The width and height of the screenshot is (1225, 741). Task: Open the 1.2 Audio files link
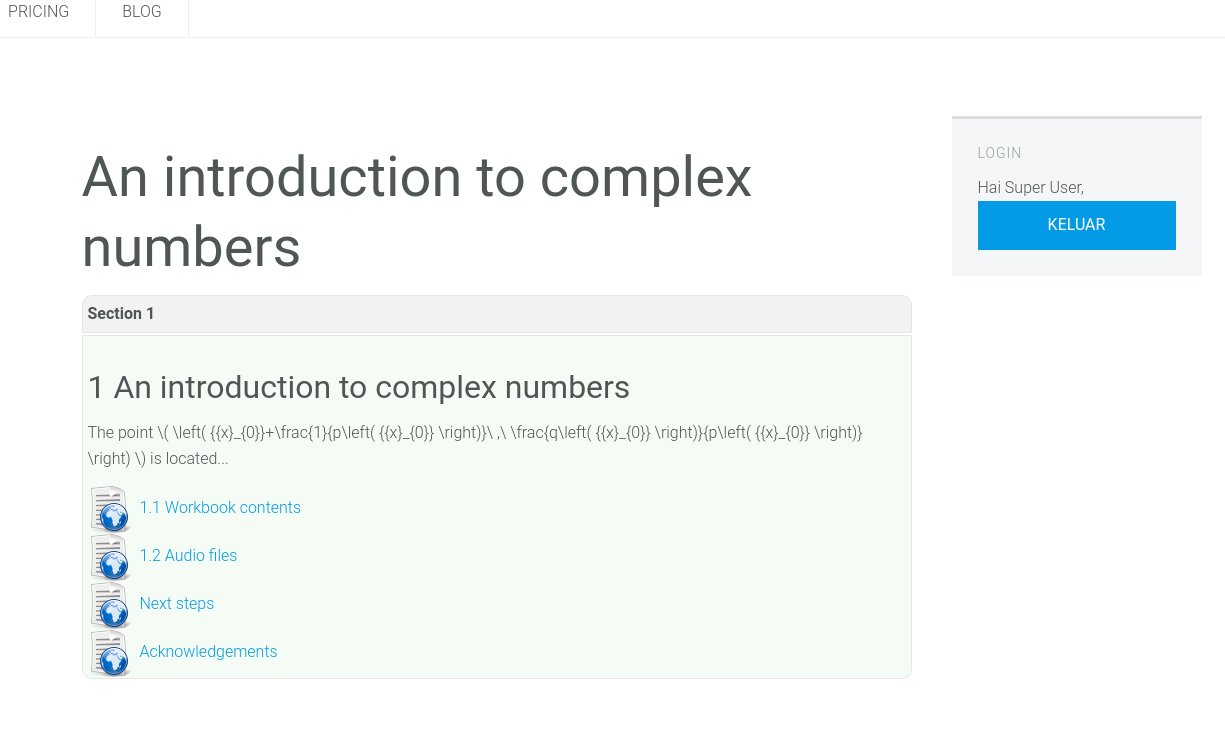(188, 556)
